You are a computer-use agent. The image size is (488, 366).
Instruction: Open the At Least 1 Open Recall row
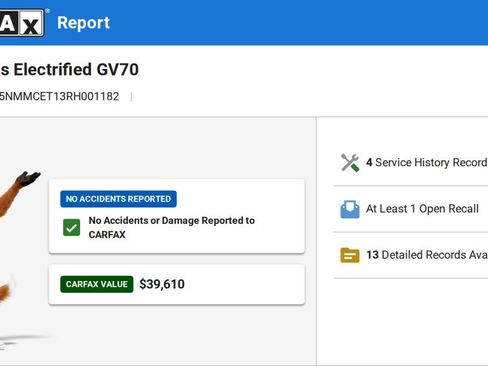(x=411, y=209)
